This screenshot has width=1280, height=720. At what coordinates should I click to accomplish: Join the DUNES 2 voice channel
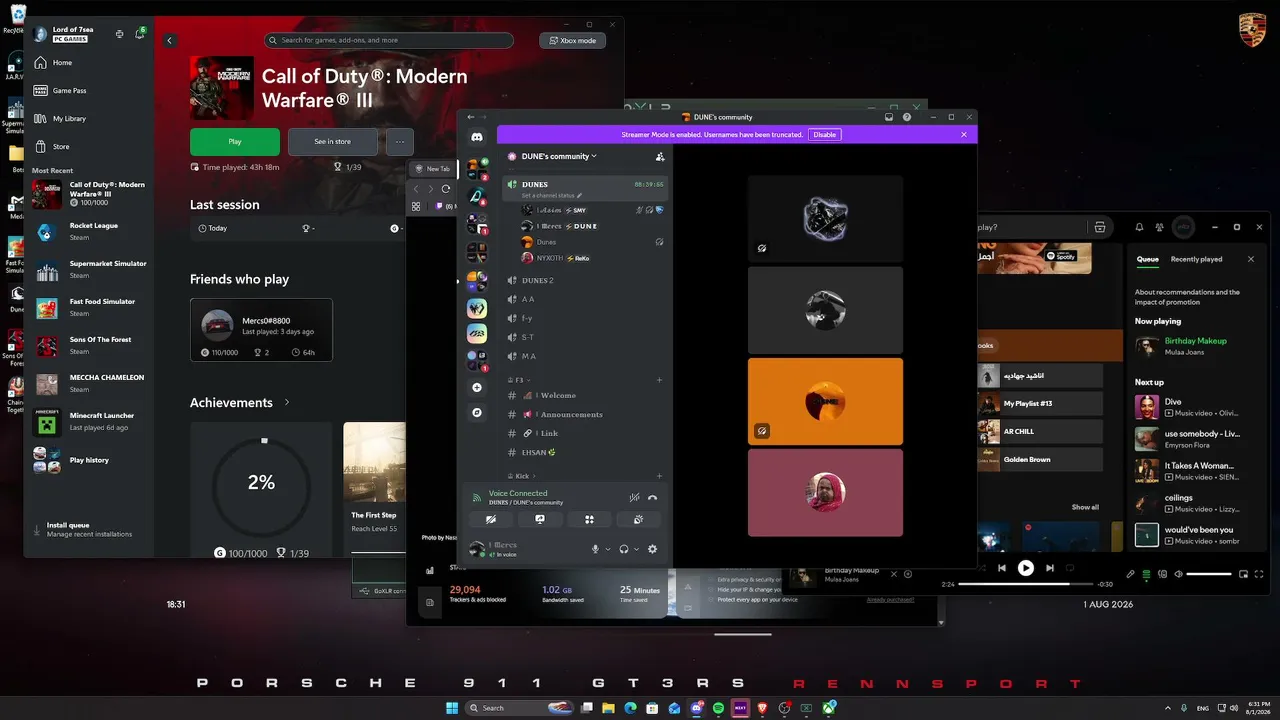585,280
